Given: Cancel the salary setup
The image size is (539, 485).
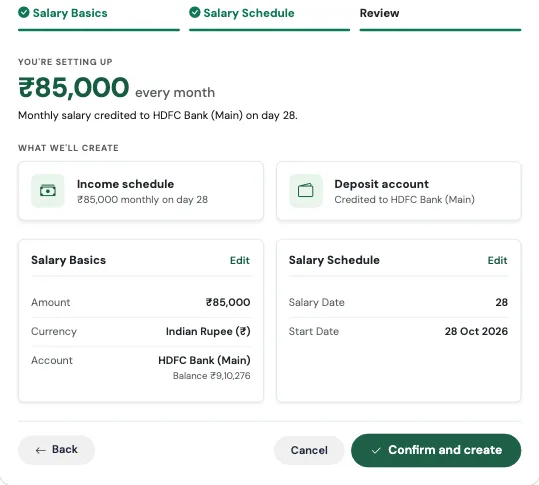Looking at the screenshot, I should 309,450.
